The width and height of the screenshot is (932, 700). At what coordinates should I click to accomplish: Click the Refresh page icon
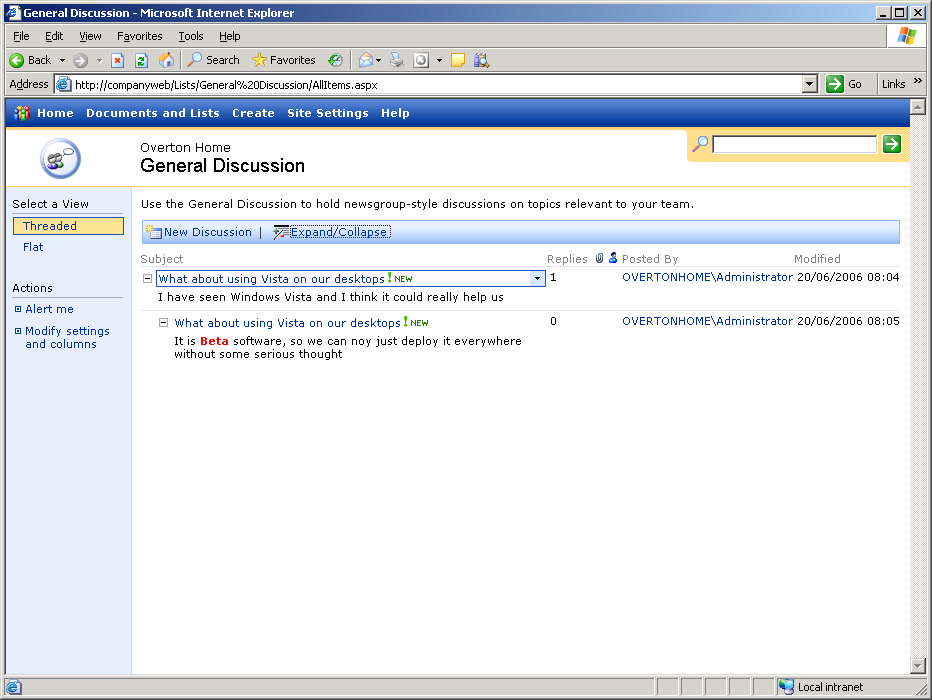141,60
